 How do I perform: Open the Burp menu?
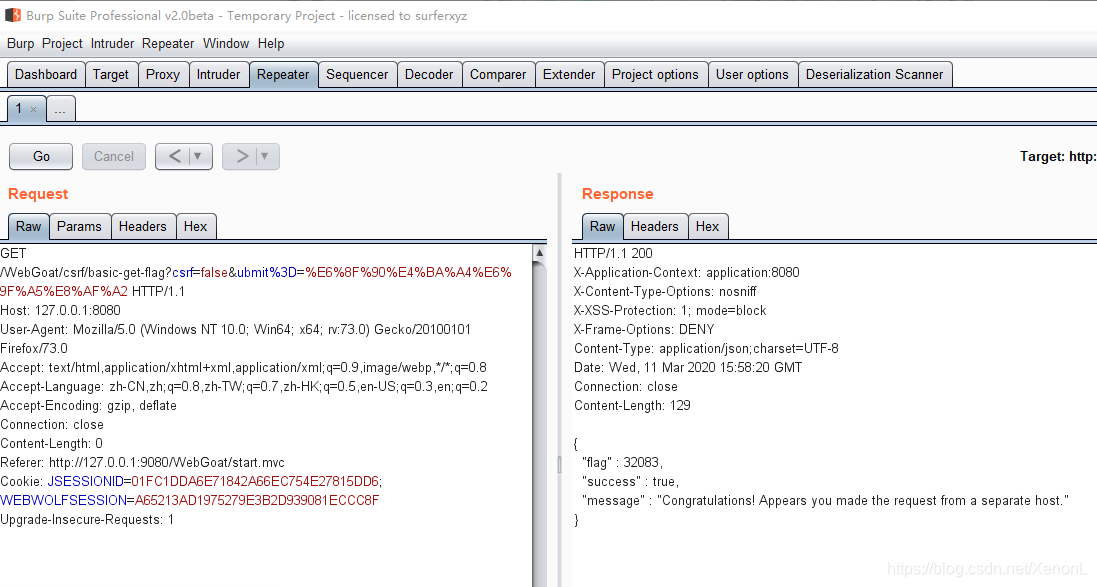click(x=20, y=43)
